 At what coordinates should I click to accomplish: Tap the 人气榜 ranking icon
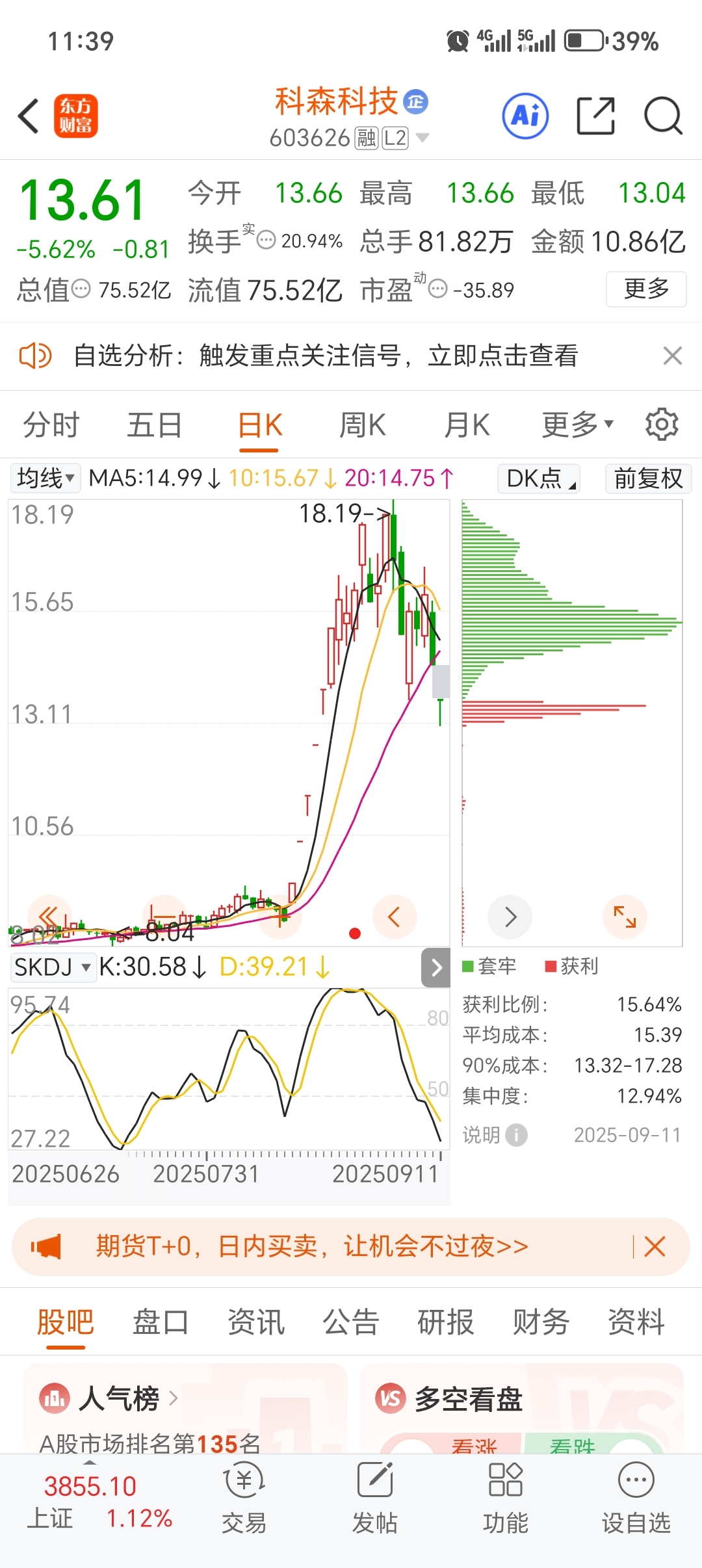point(55,1397)
